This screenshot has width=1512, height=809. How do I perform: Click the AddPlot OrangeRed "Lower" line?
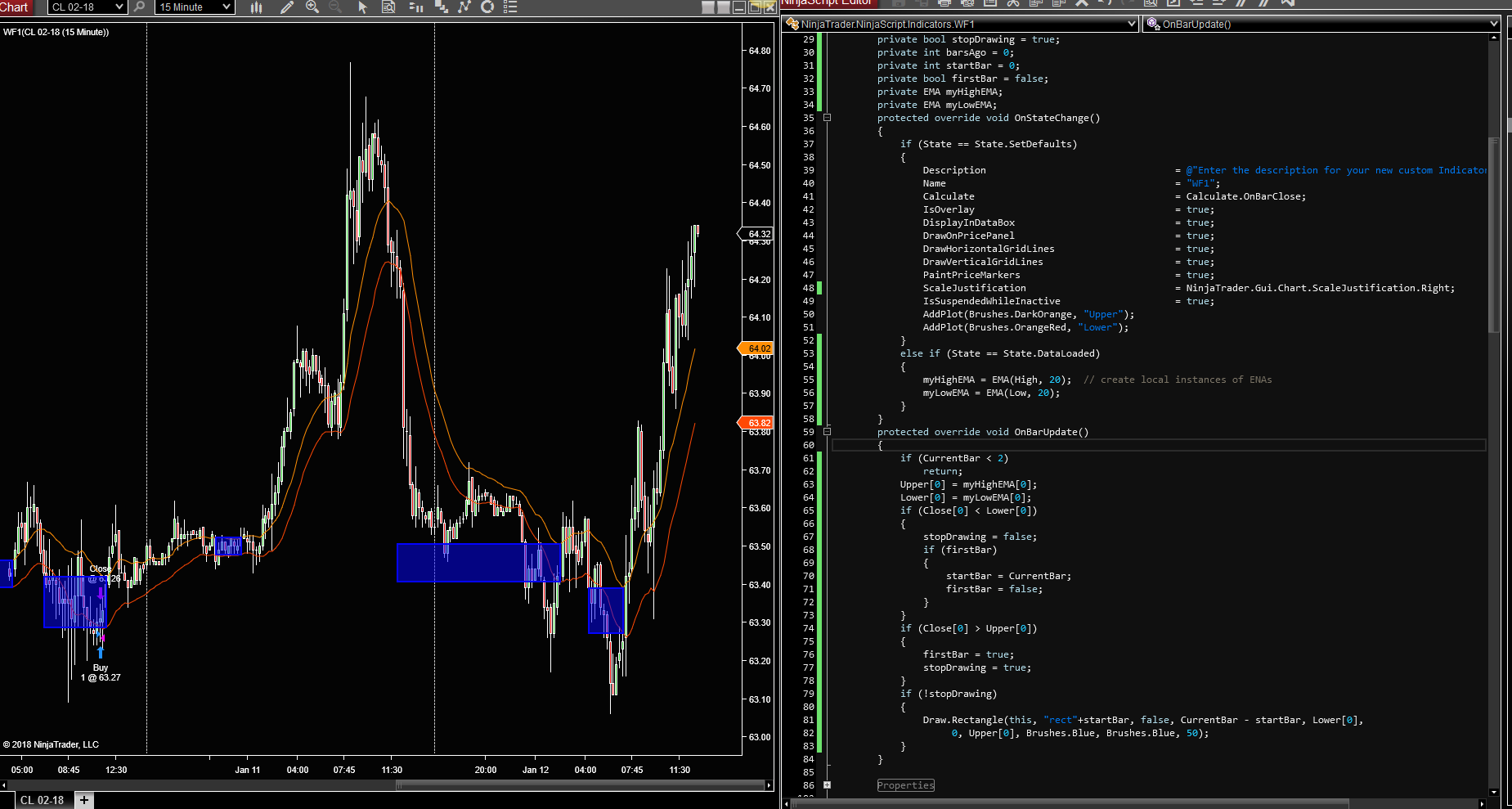[1026, 327]
